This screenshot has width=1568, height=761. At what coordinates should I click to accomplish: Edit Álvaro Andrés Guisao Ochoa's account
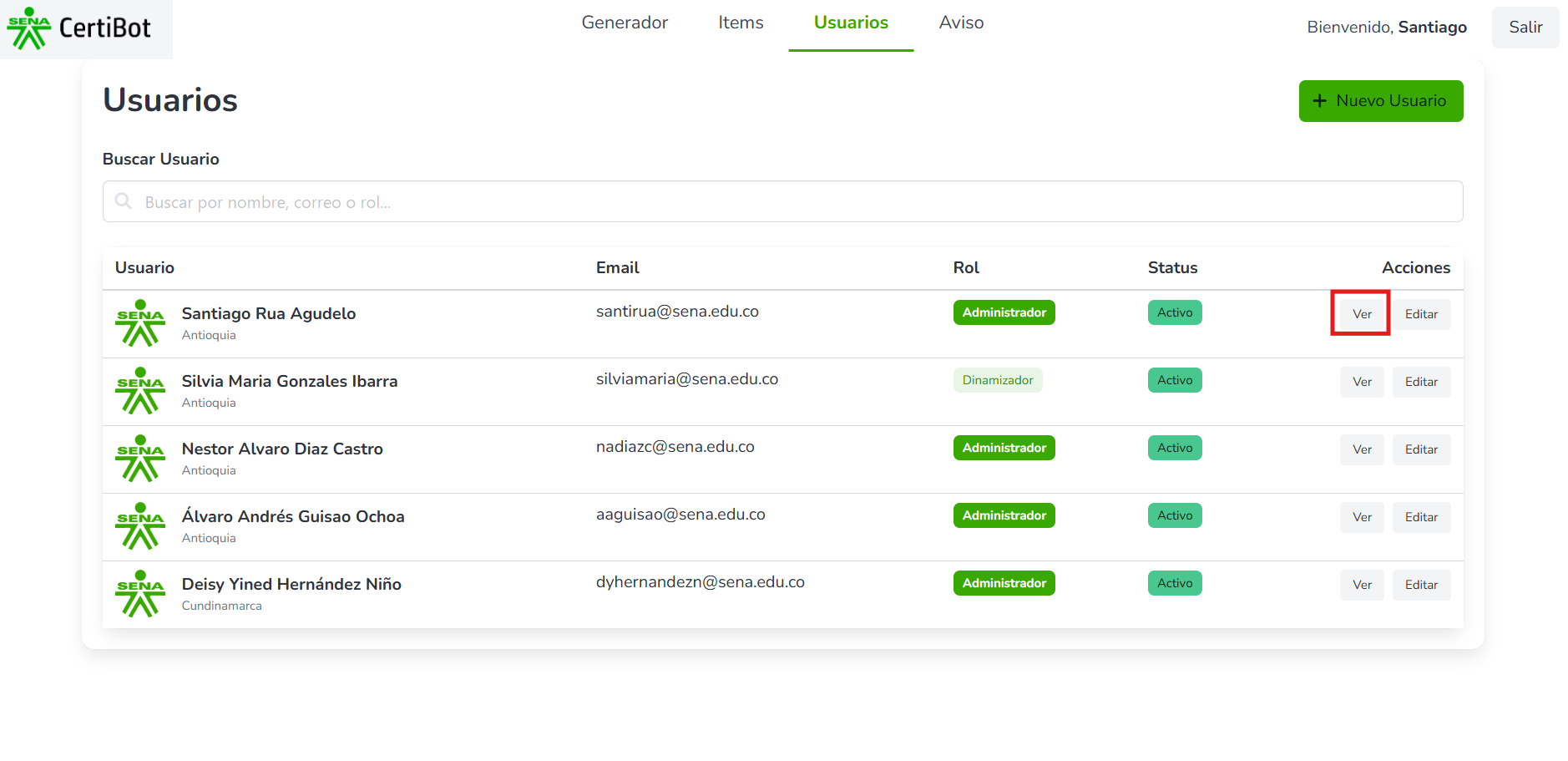pyautogui.click(x=1421, y=517)
